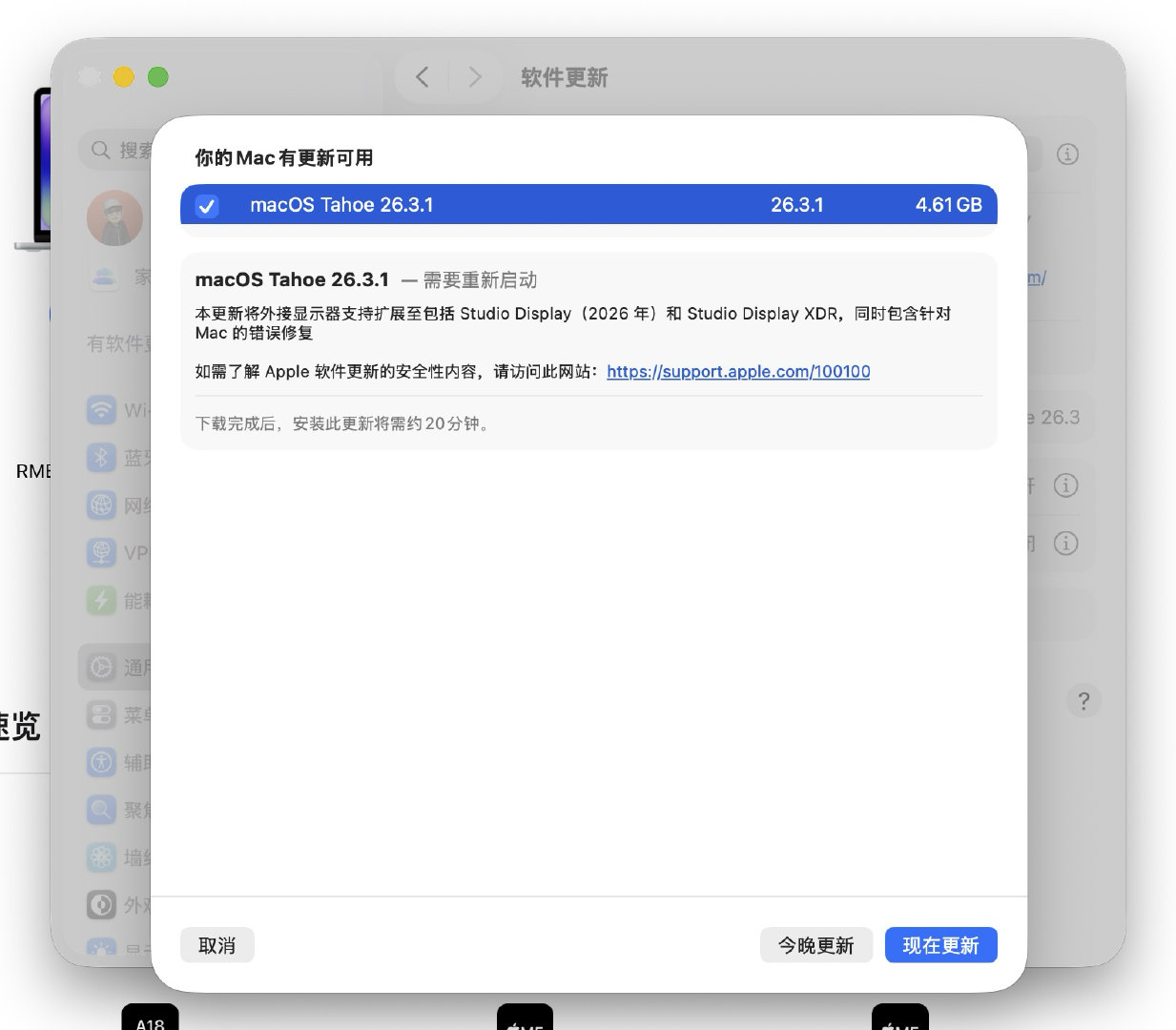Click the lowest info icon in Software Update pane
1176x1030 pixels.
click(x=1066, y=544)
